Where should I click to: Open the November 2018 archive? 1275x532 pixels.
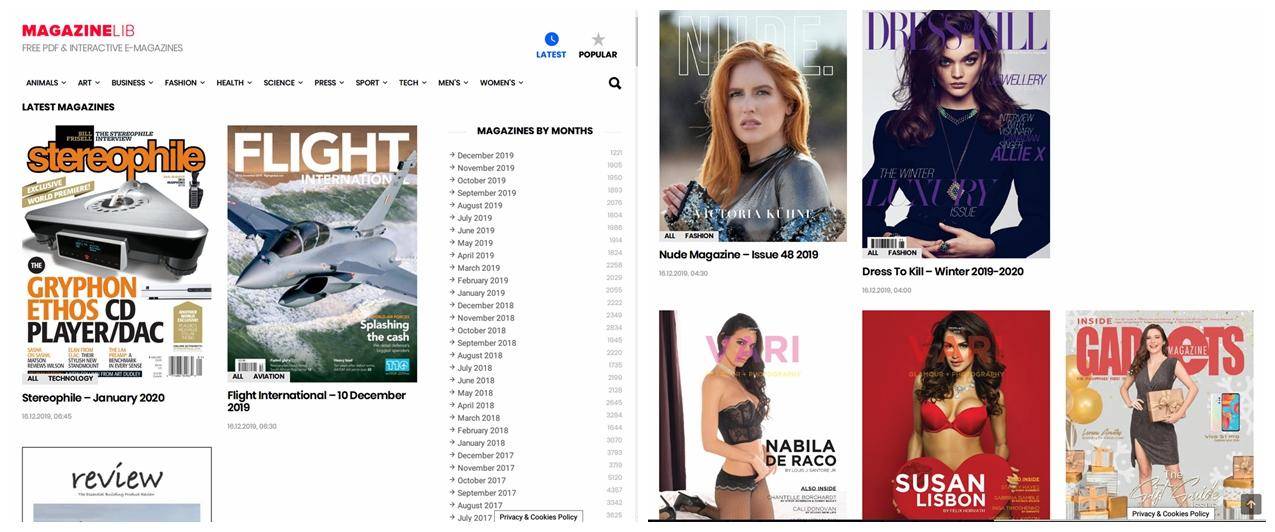[485, 318]
